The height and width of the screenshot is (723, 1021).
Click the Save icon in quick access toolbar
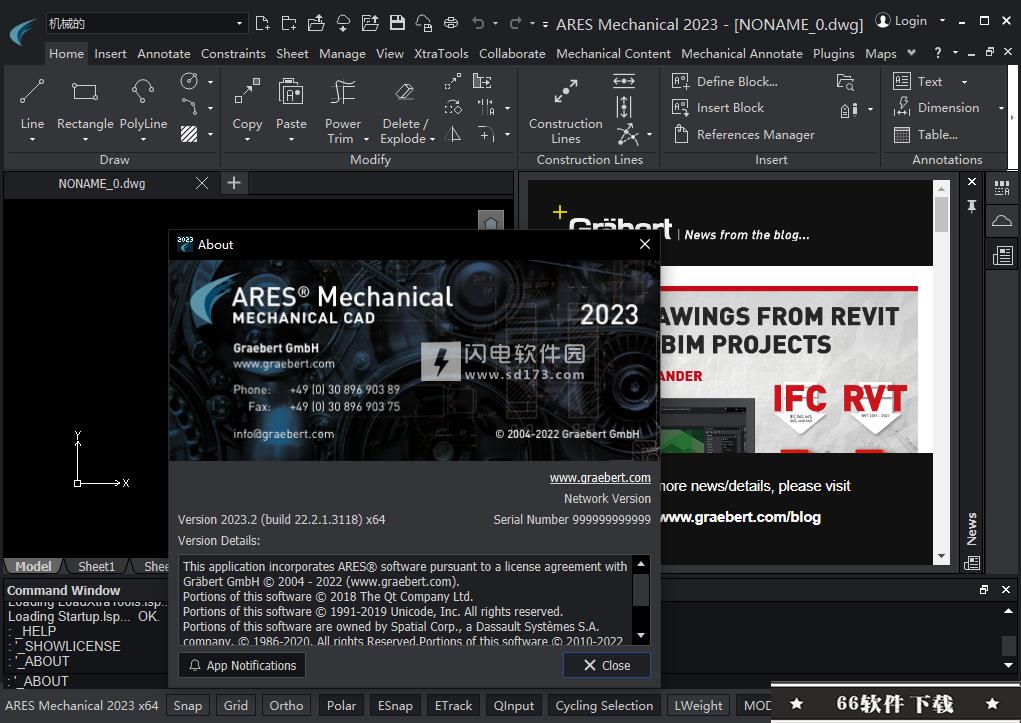pos(397,23)
